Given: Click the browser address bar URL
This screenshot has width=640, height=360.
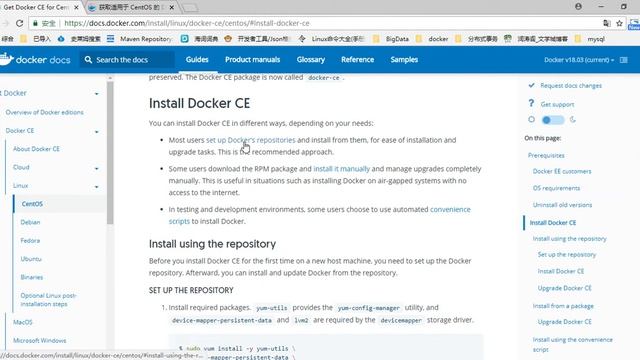Looking at the screenshot, I should pos(187,23).
